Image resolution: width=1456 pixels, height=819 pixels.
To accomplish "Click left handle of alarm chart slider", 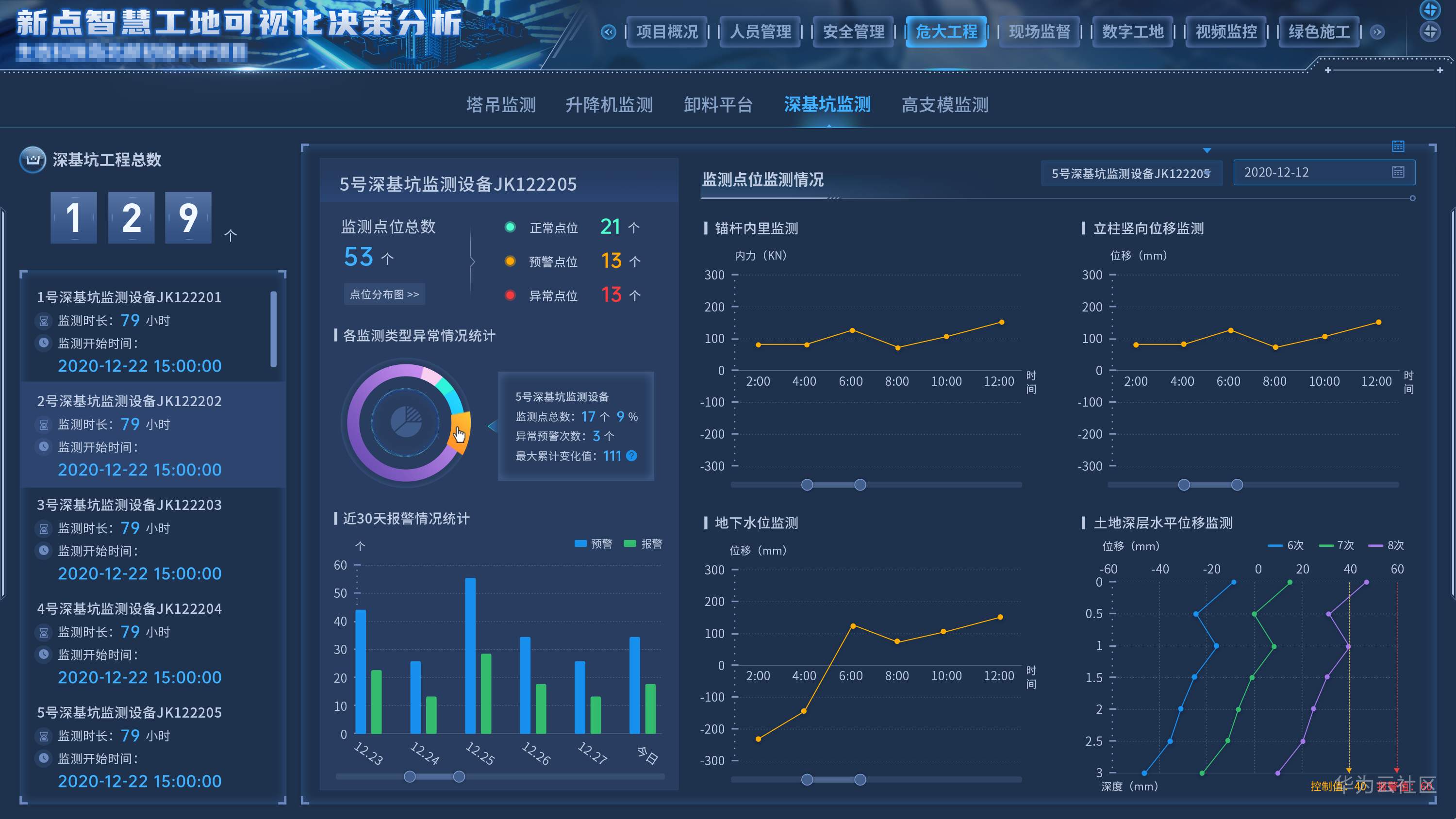I will tap(410, 777).
